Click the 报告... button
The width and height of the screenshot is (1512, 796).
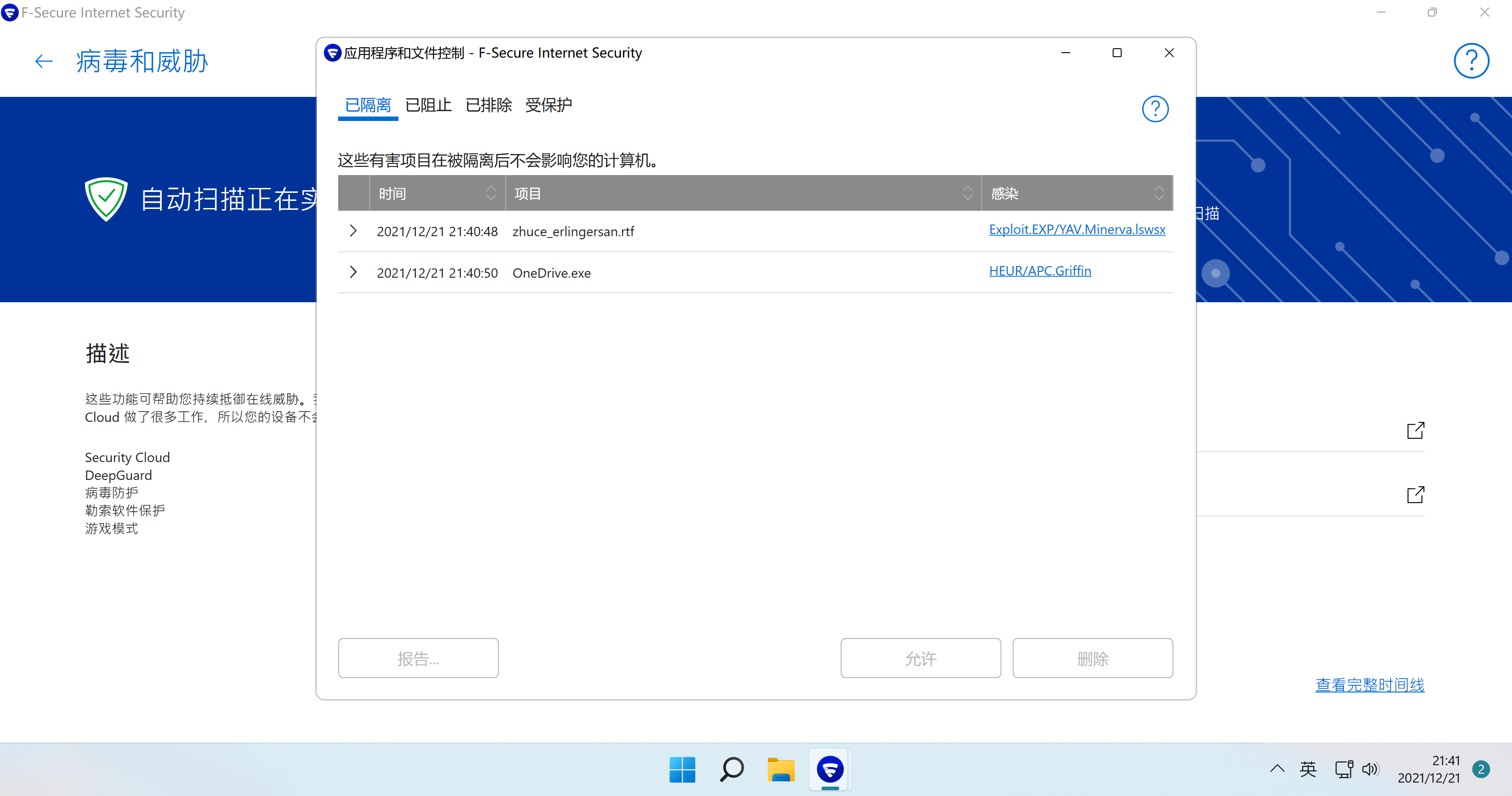418,658
